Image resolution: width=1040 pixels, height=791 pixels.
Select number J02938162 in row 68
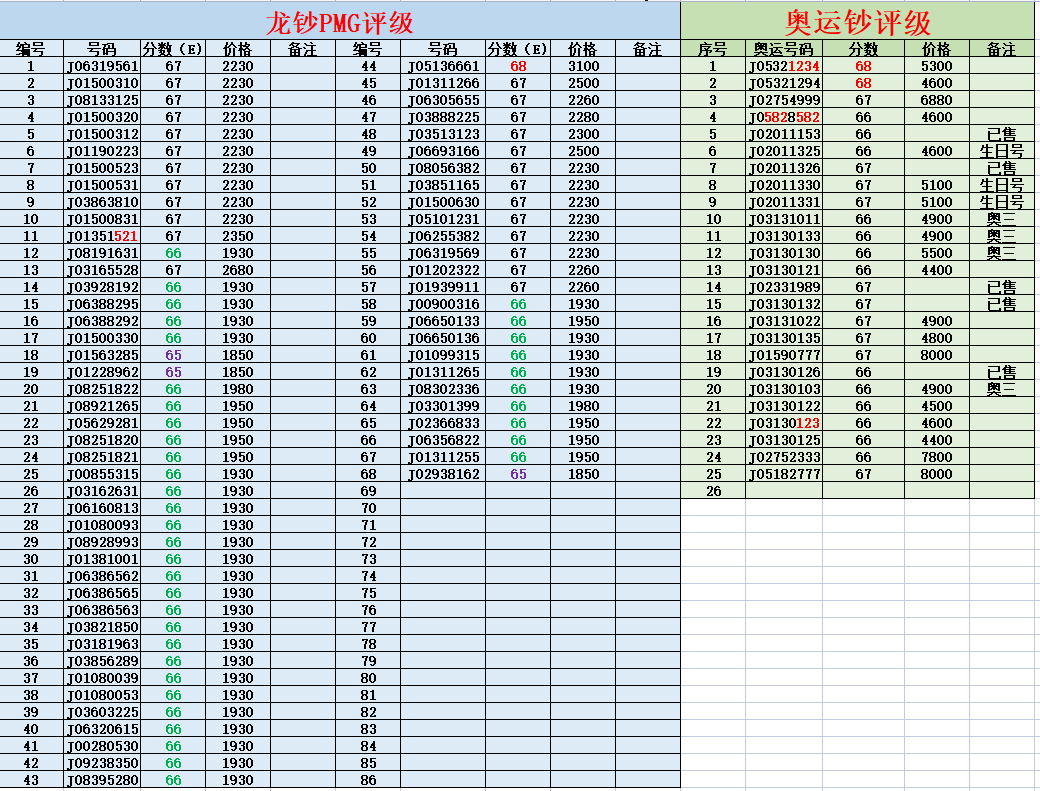coord(443,474)
